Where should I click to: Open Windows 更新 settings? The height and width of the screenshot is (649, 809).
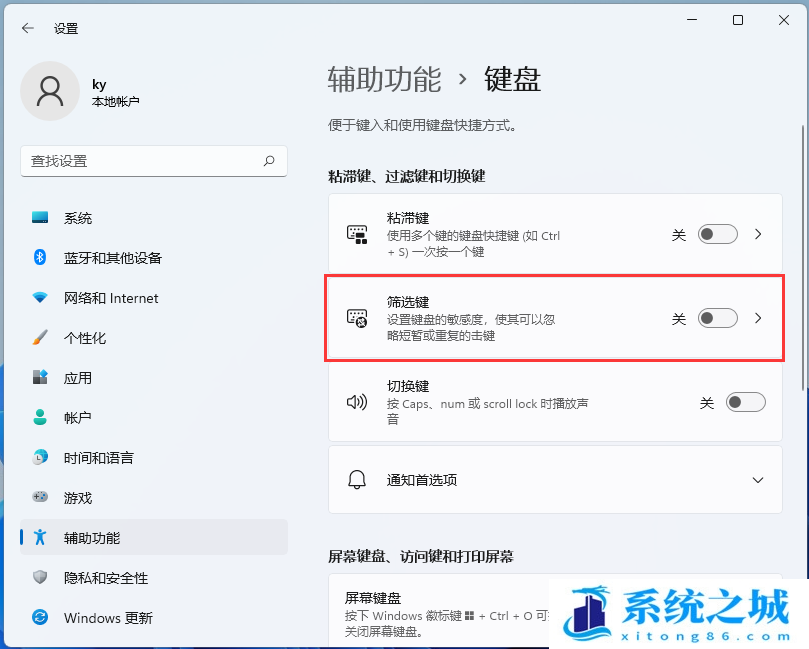(x=154, y=618)
